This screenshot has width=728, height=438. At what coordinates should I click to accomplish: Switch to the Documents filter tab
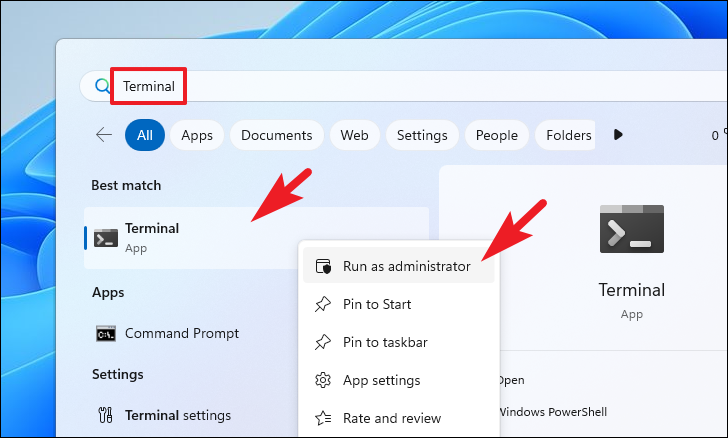click(277, 135)
